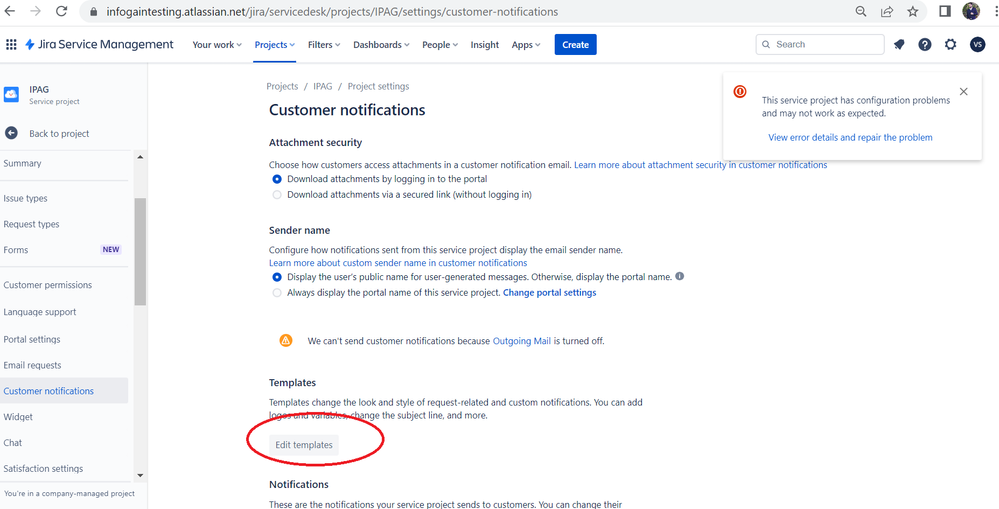Select Customer notifications in the sidebar
The width and height of the screenshot is (999, 509).
64,391
